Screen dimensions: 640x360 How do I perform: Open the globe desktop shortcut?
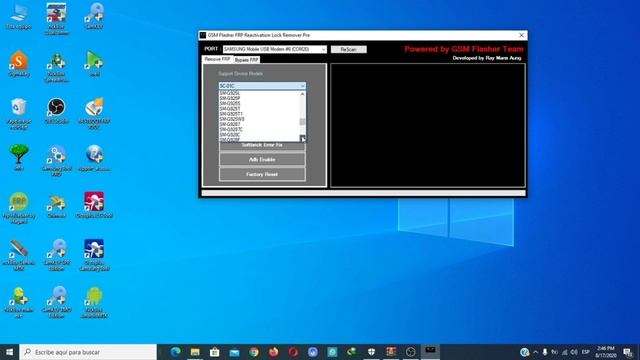94,158
